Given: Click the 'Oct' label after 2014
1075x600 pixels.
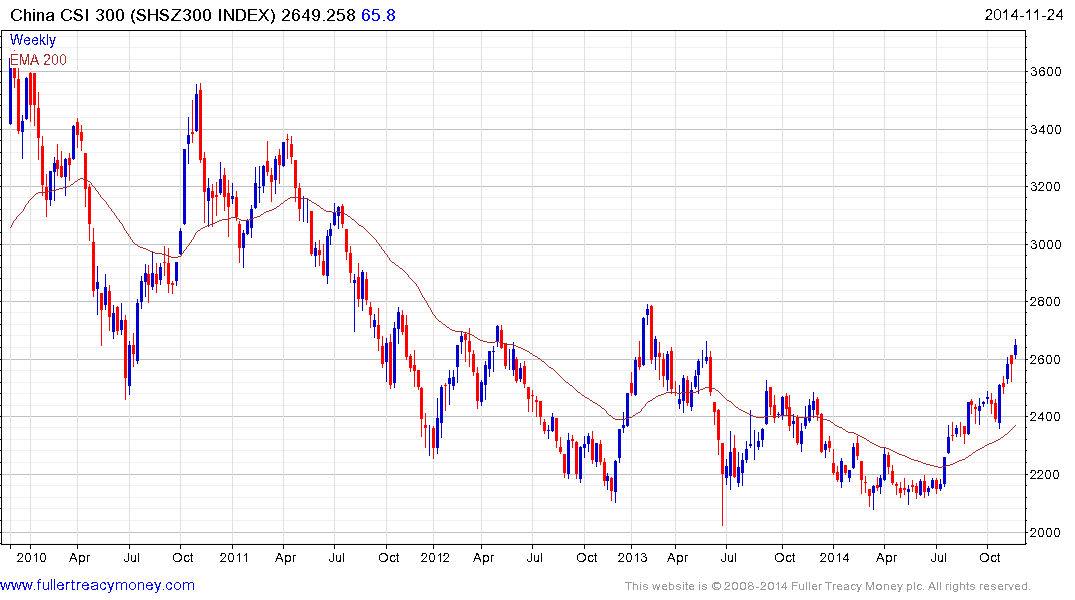Looking at the screenshot, I should [989, 557].
